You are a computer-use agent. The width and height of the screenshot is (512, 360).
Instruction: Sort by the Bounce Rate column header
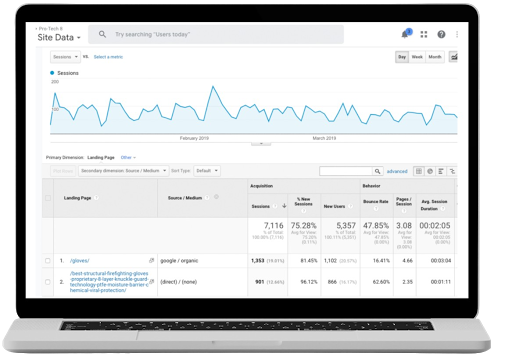click(376, 201)
